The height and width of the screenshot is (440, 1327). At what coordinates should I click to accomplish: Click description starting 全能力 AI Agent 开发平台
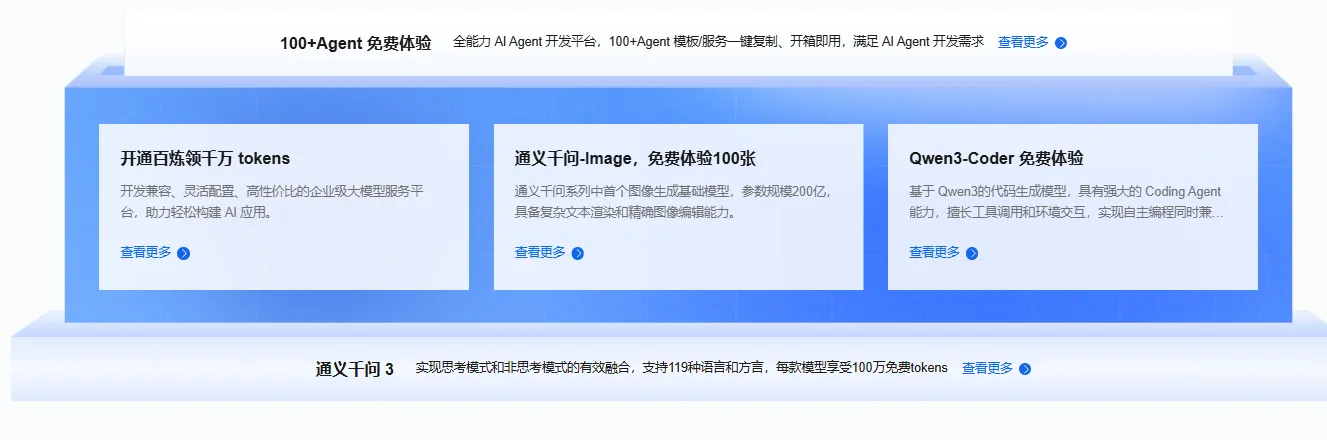(x=718, y=42)
